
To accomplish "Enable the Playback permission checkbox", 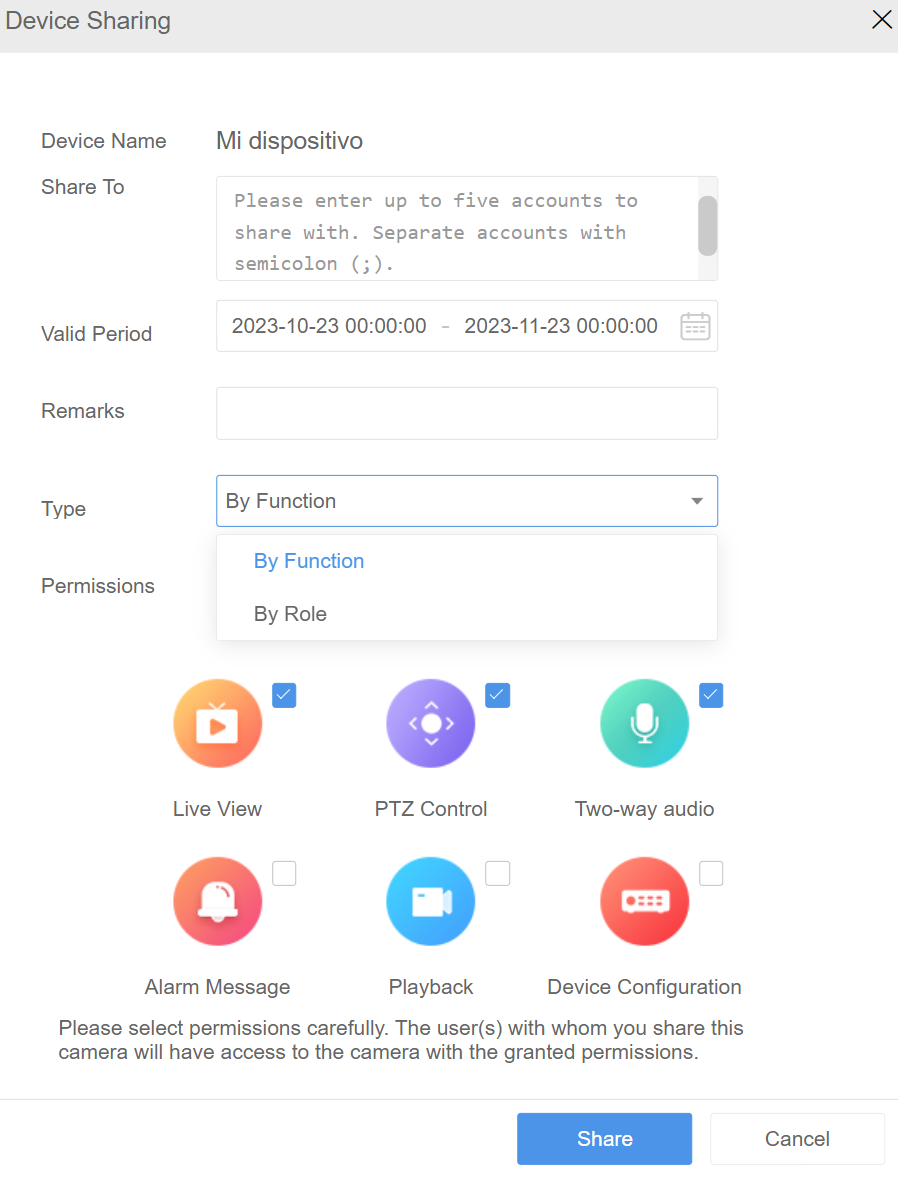I will coord(497,873).
